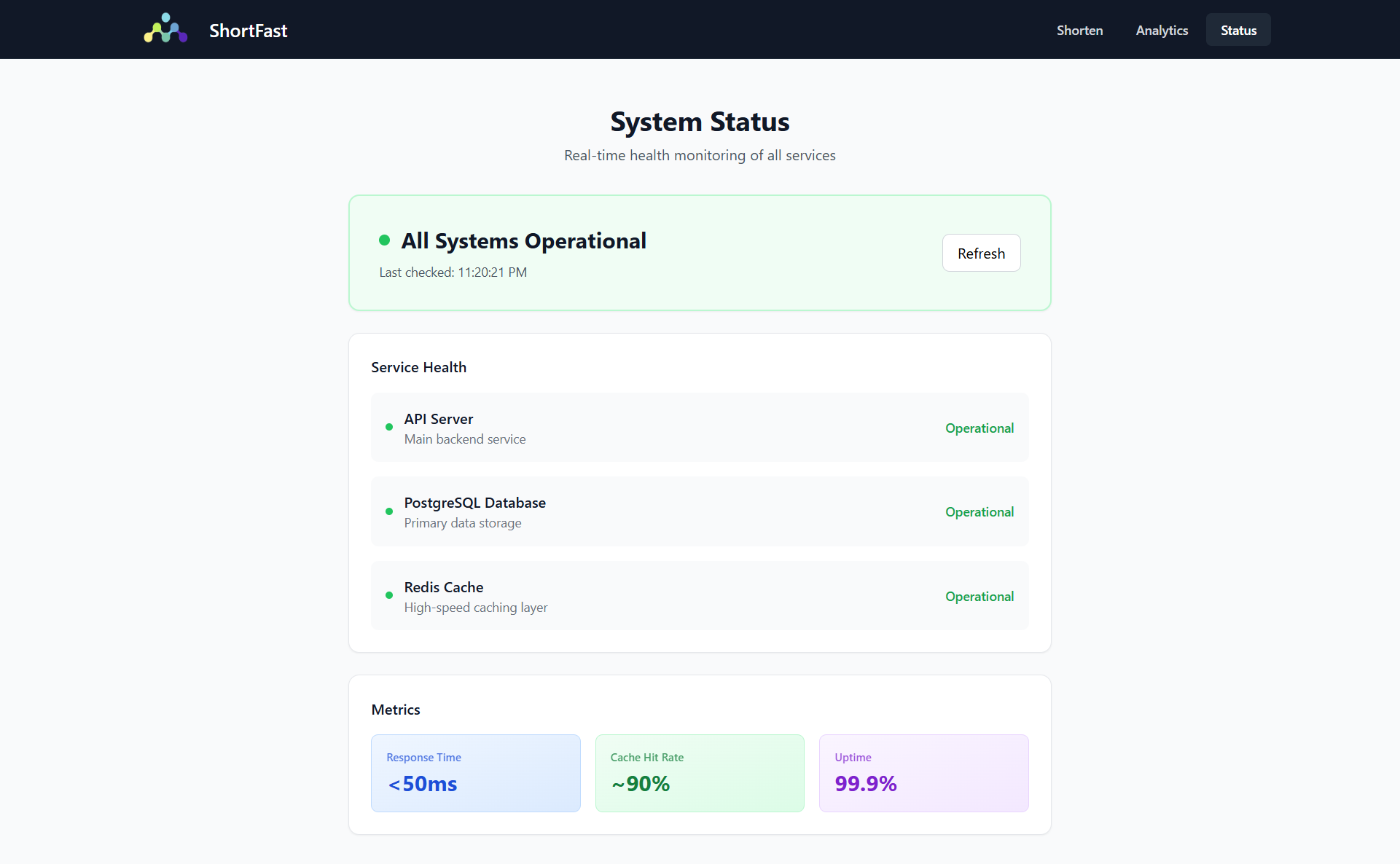Screen dimensions: 1400x864
Task: Select the Status tab in header
Action: [x=1238, y=30]
